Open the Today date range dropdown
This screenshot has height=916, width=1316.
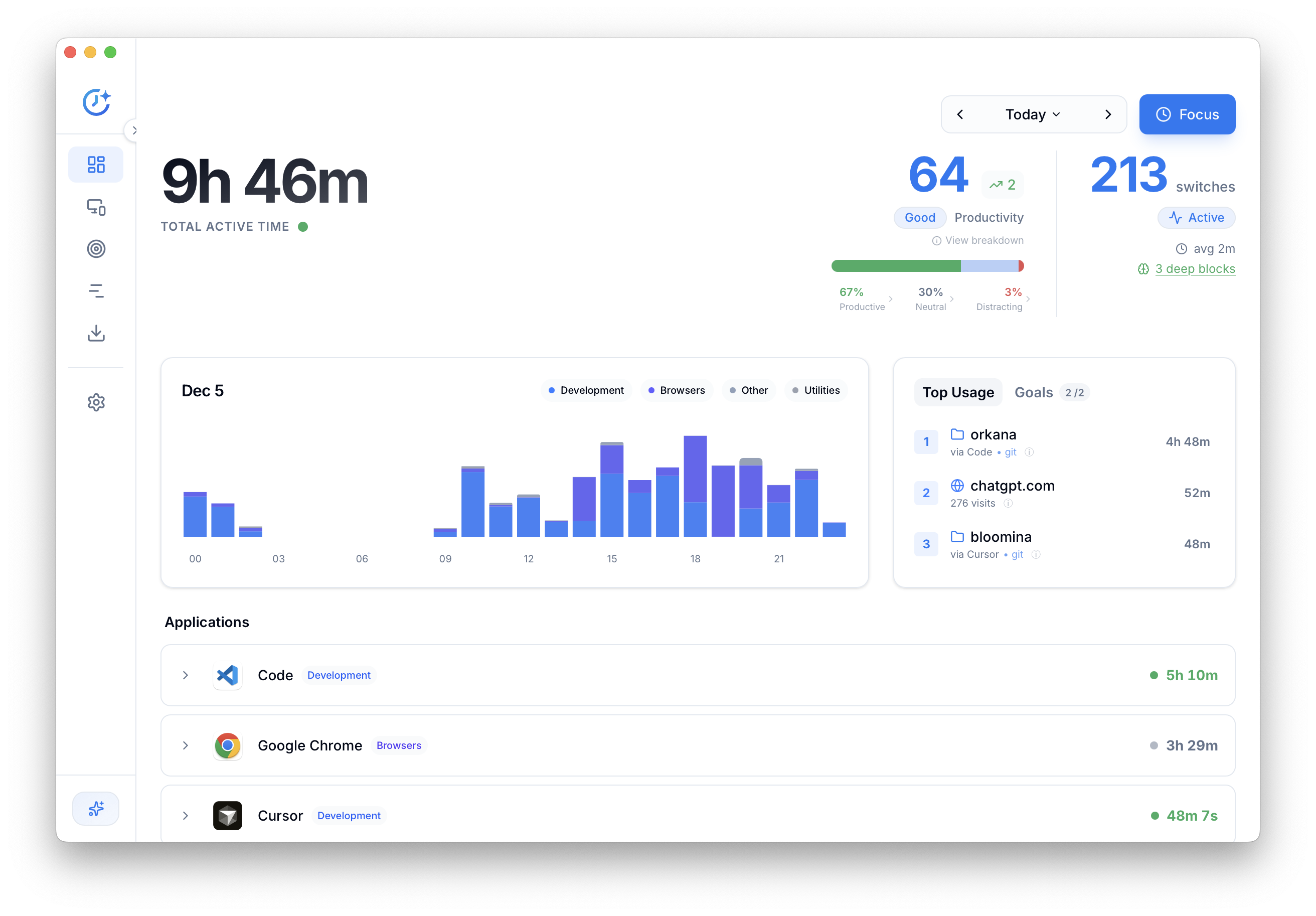(1033, 115)
